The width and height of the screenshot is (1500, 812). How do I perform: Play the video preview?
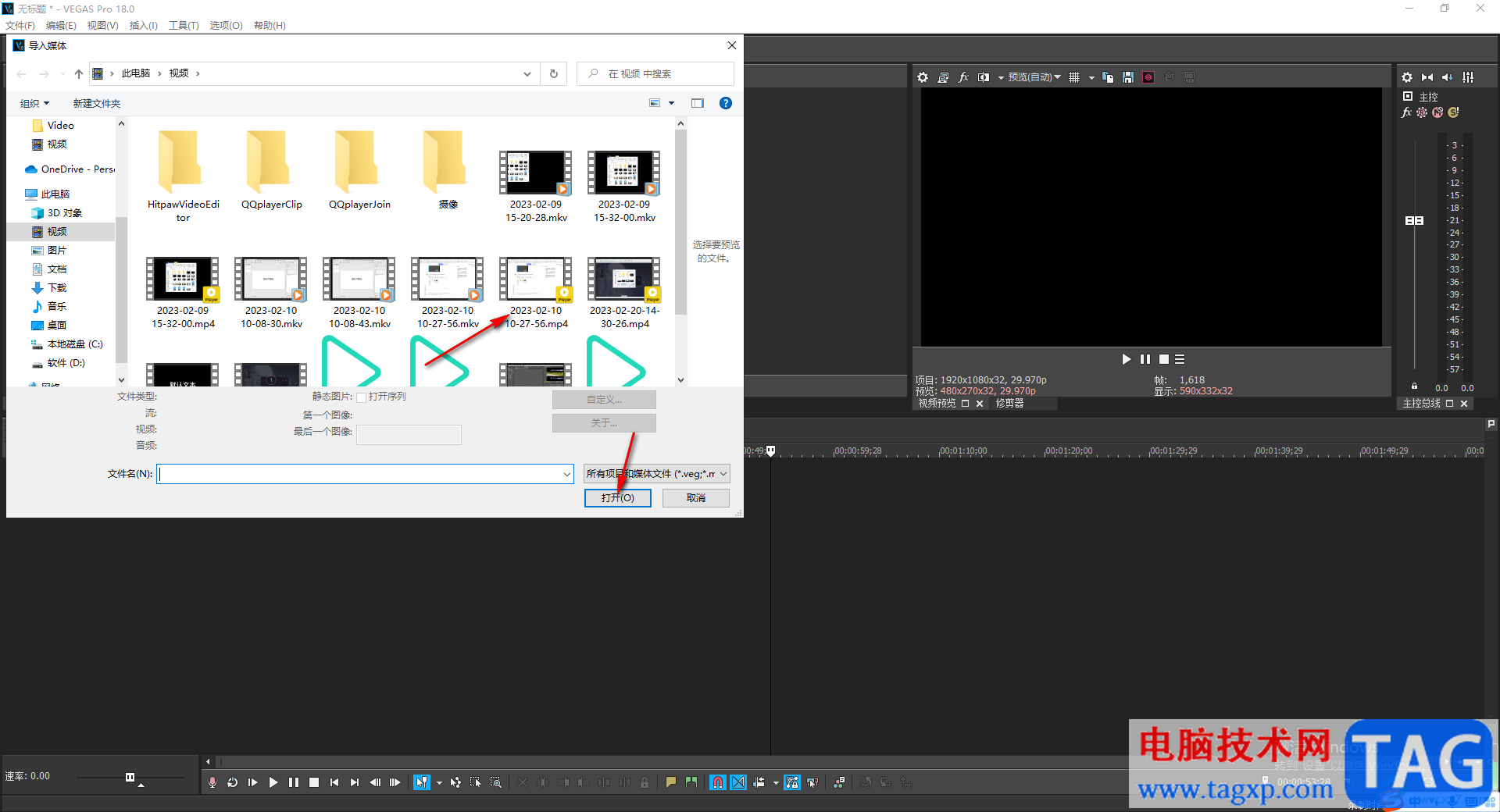pos(1126,359)
